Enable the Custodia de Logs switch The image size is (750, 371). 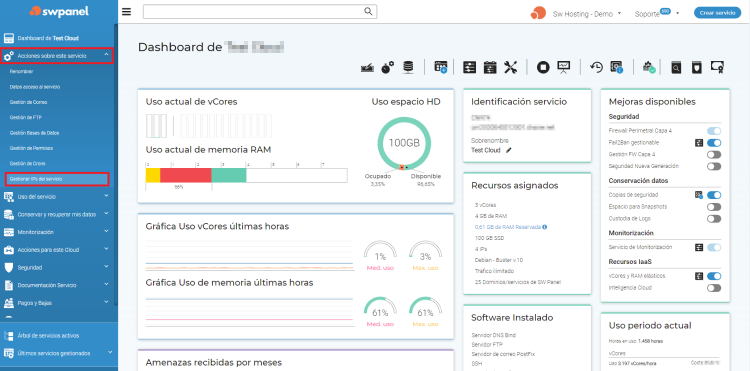[714, 218]
